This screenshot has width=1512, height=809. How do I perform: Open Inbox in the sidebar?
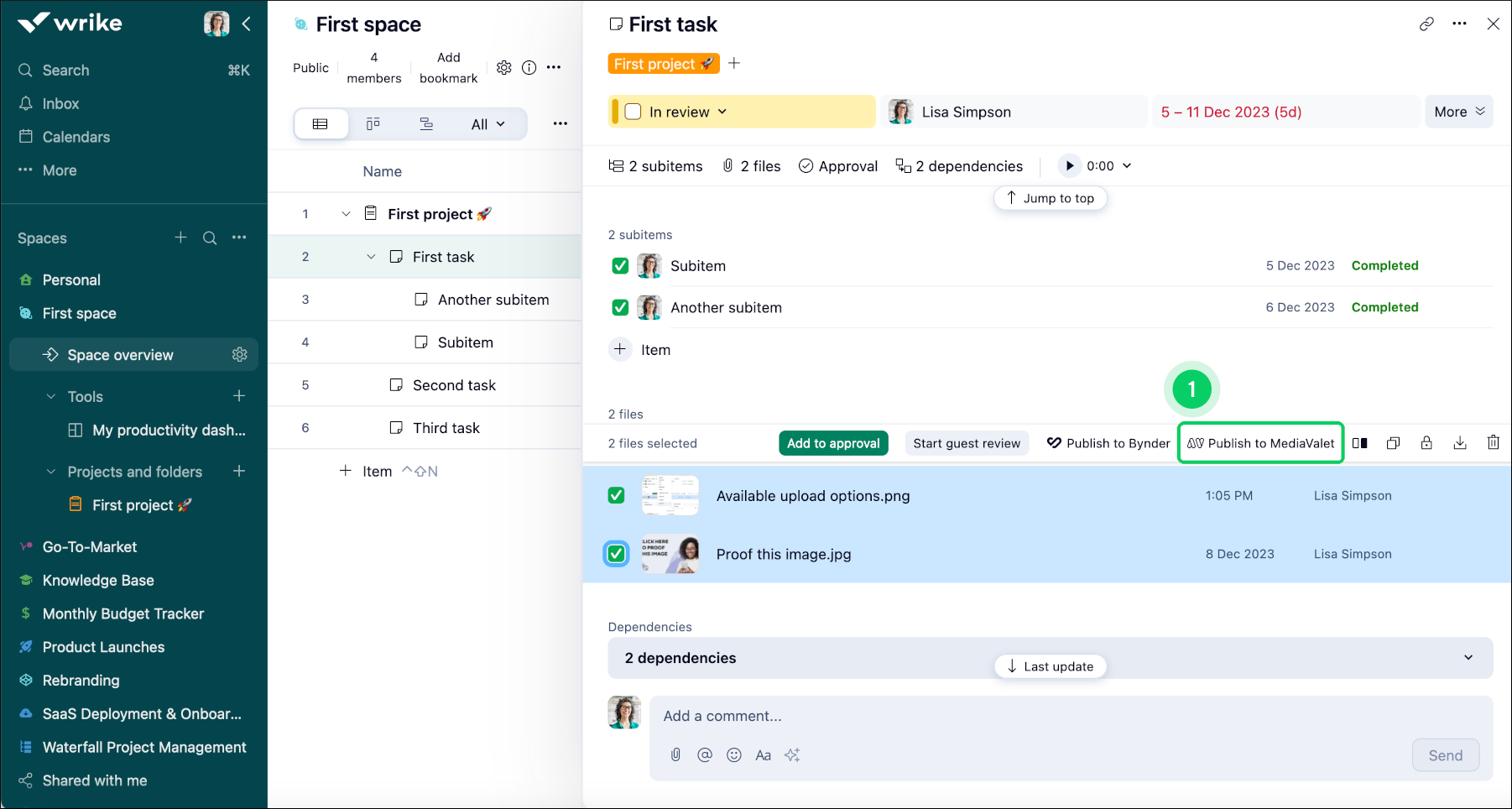(x=60, y=104)
